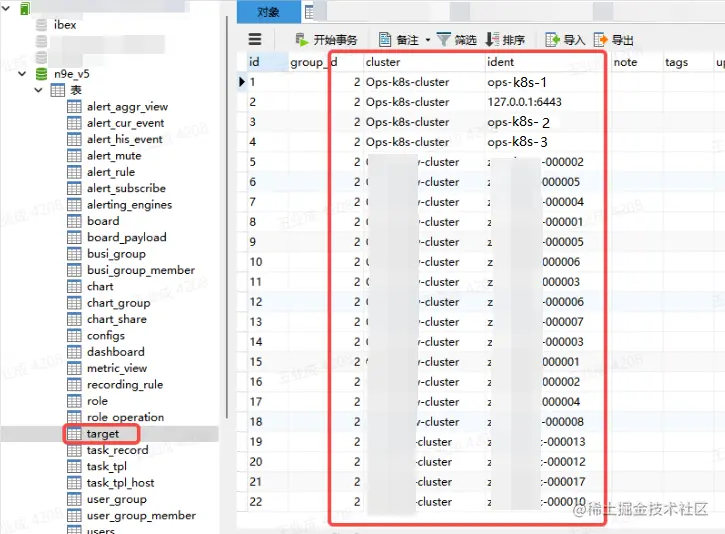The image size is (725, 534).
Task: Collapse the n9e_v5 database node
Action: (22, 74)
